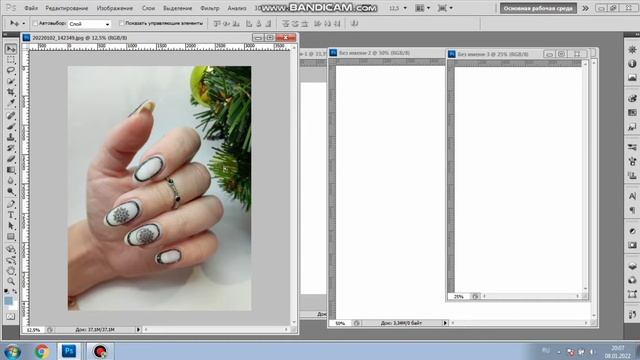Open the Bandicam recorder taskbar icon

100,351
